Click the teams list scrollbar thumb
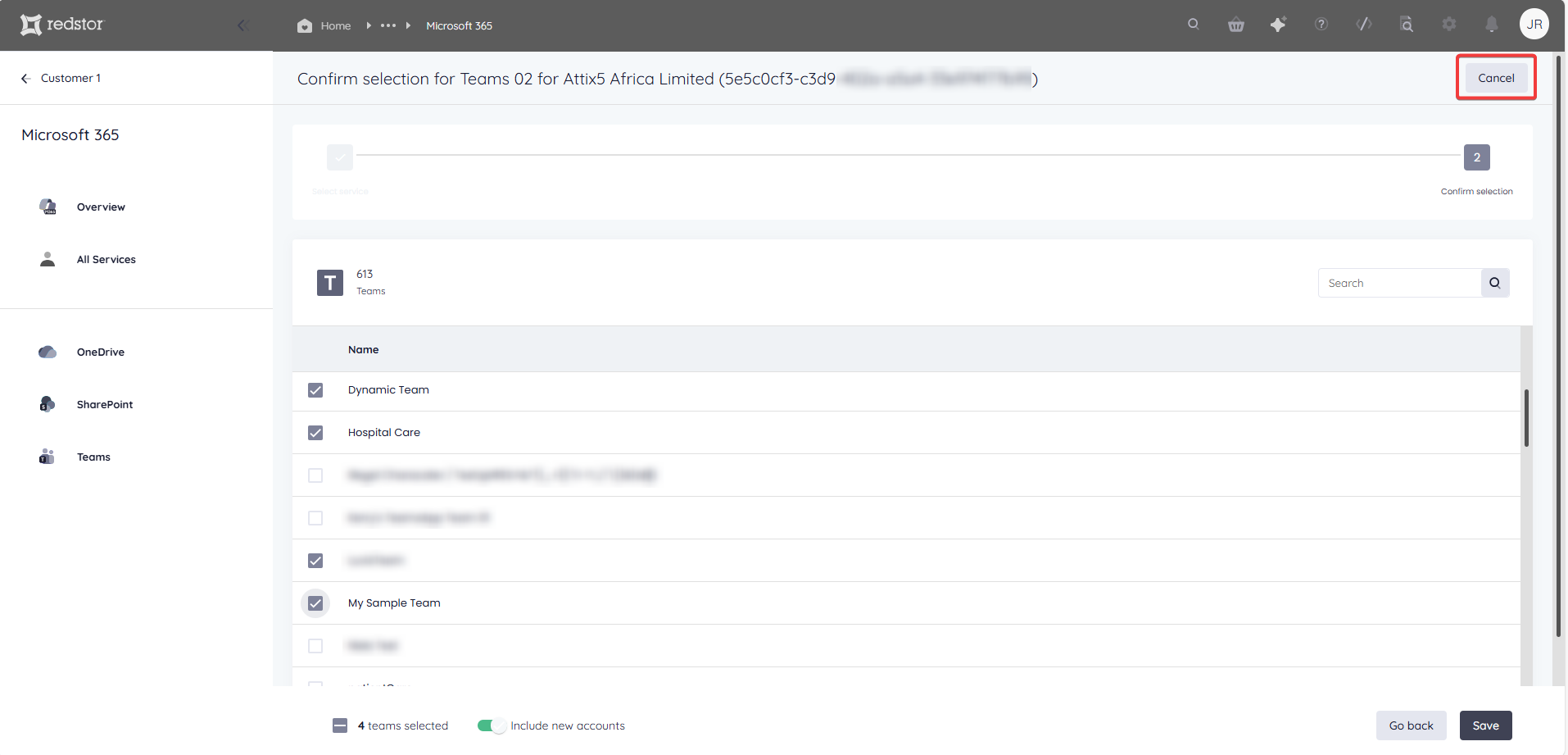 (x=1527, y=418)
